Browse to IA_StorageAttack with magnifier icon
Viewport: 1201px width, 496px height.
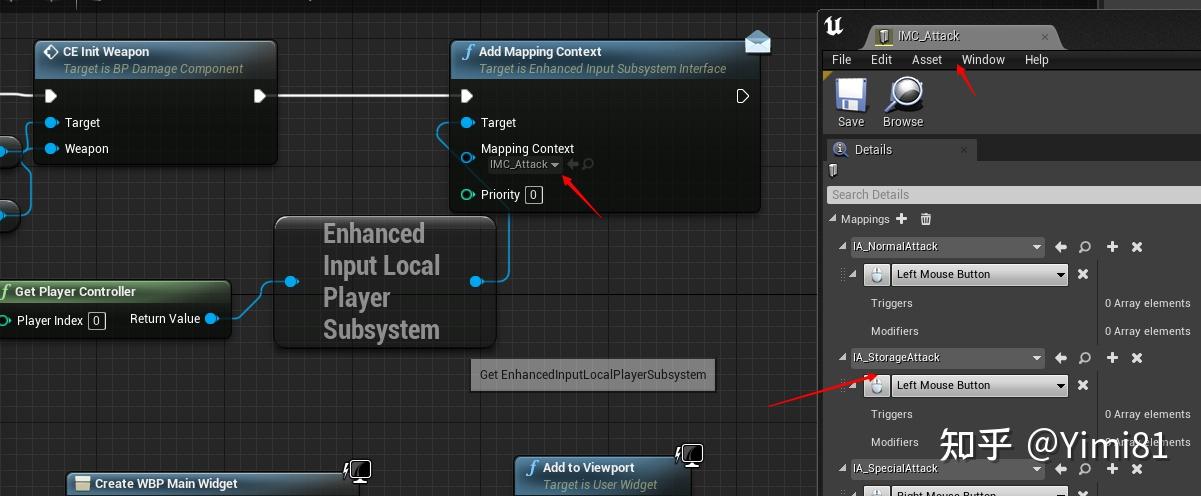coord(1085,358)
